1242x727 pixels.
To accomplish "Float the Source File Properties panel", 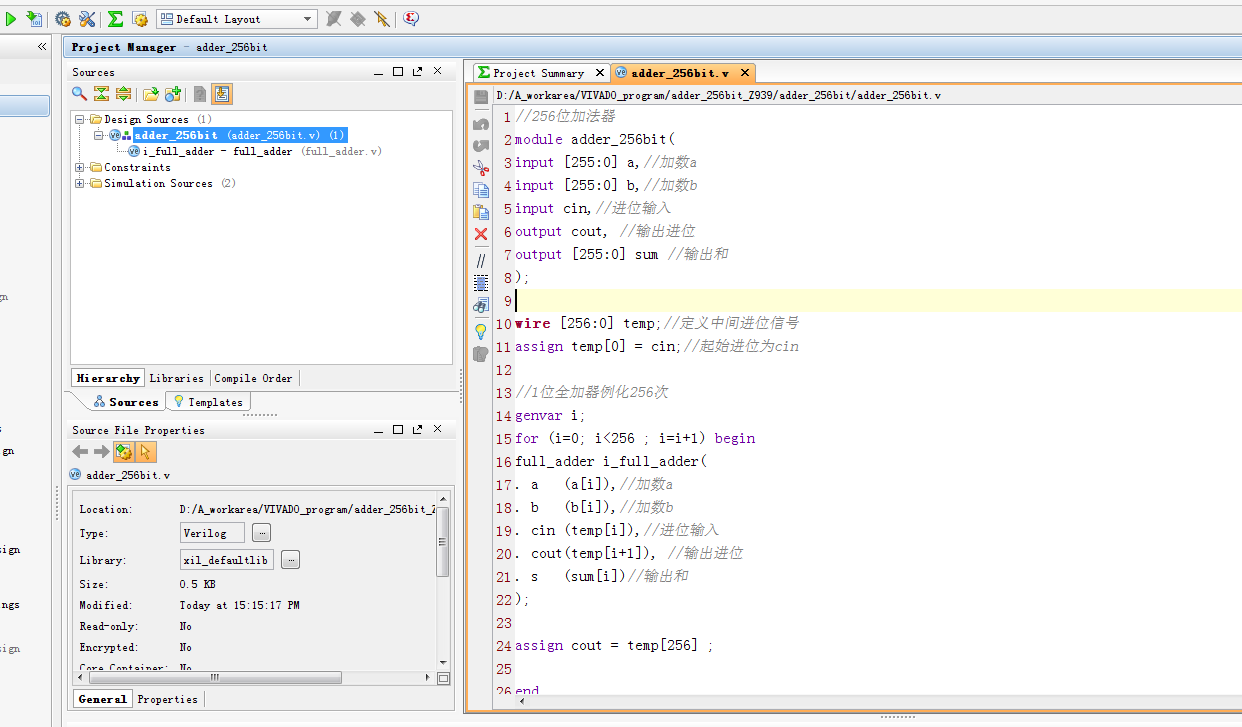I will pyautogui.click(x=418, y=430).
